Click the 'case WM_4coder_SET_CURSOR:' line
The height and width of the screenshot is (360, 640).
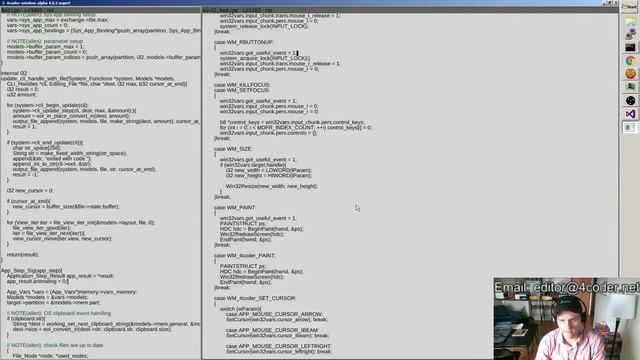255,298
